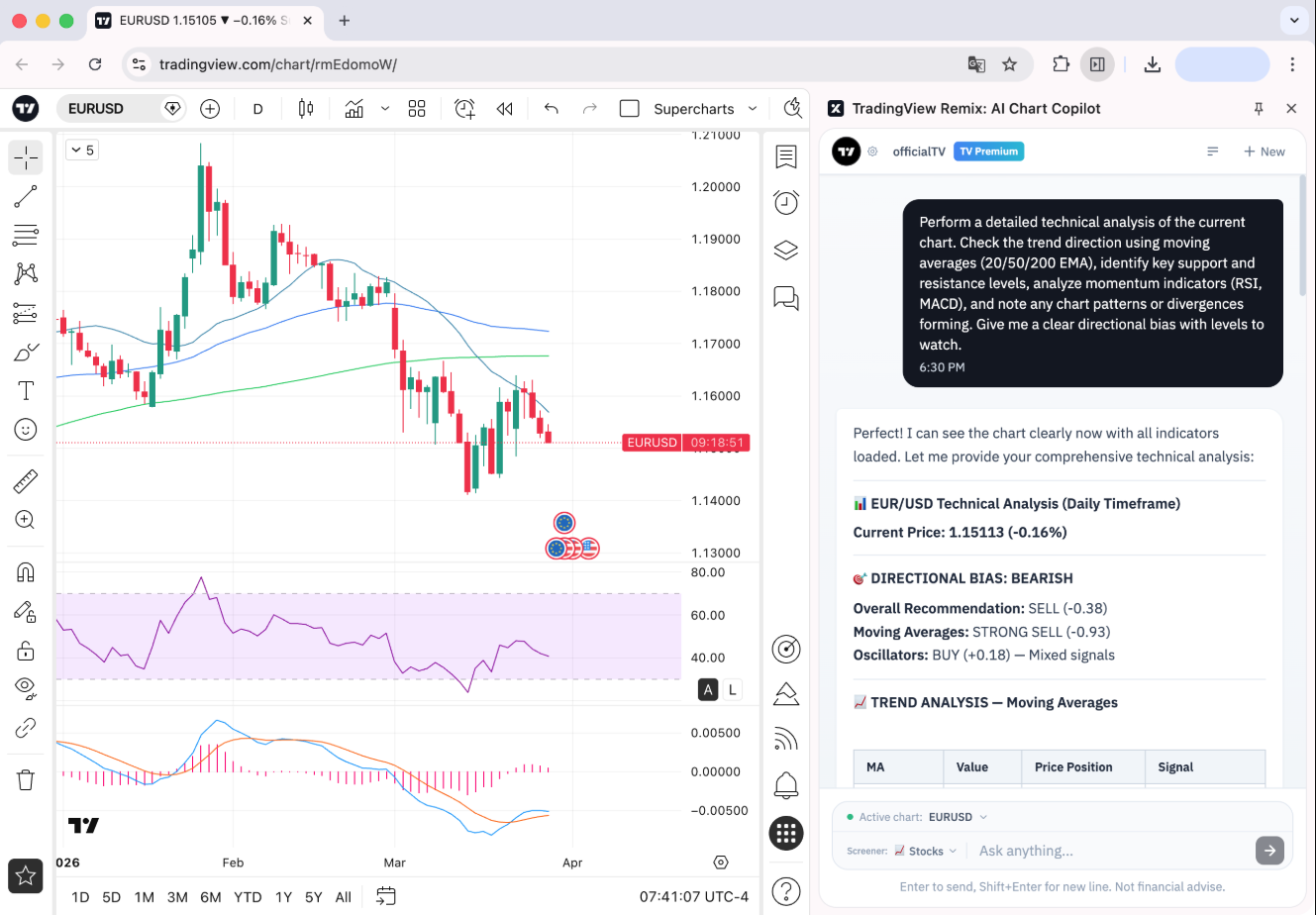Open timezone 07:41:07 UTC-4 menu

pos(694,897)
